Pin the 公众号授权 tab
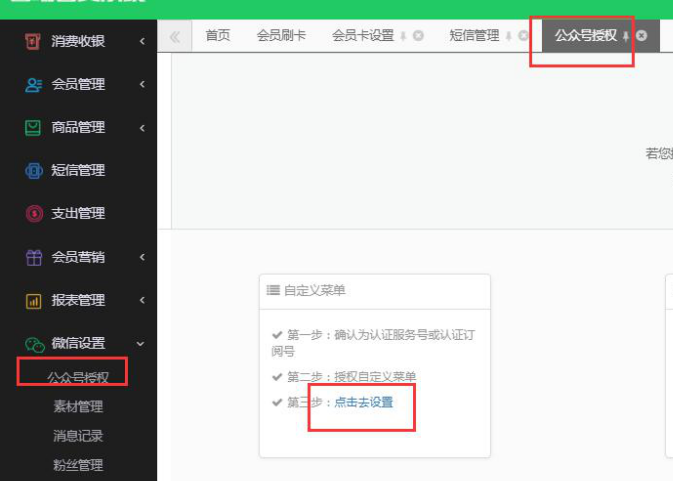Image resolution: width=673 pixels, height=481 pixels. coord(626,36)
